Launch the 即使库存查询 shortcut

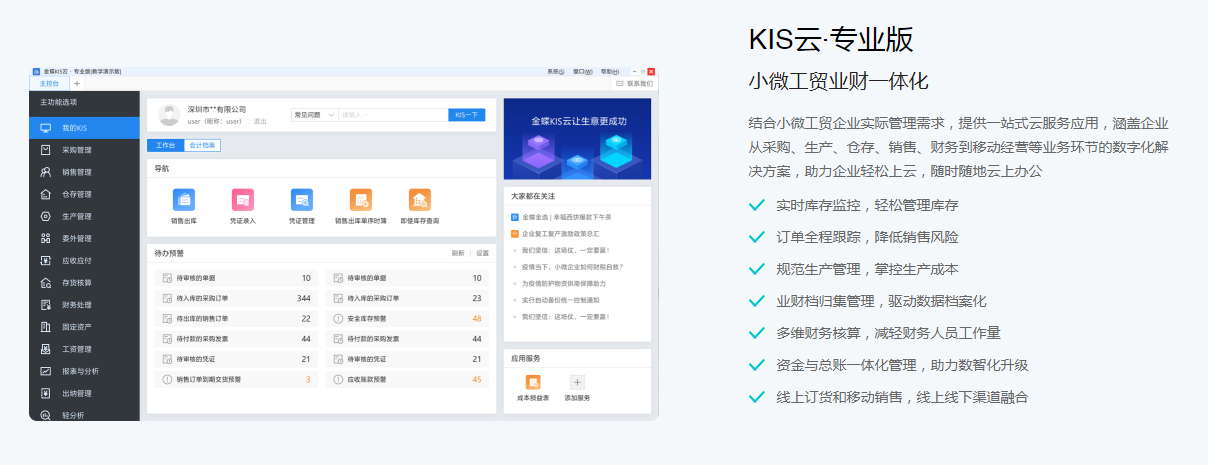420,205
